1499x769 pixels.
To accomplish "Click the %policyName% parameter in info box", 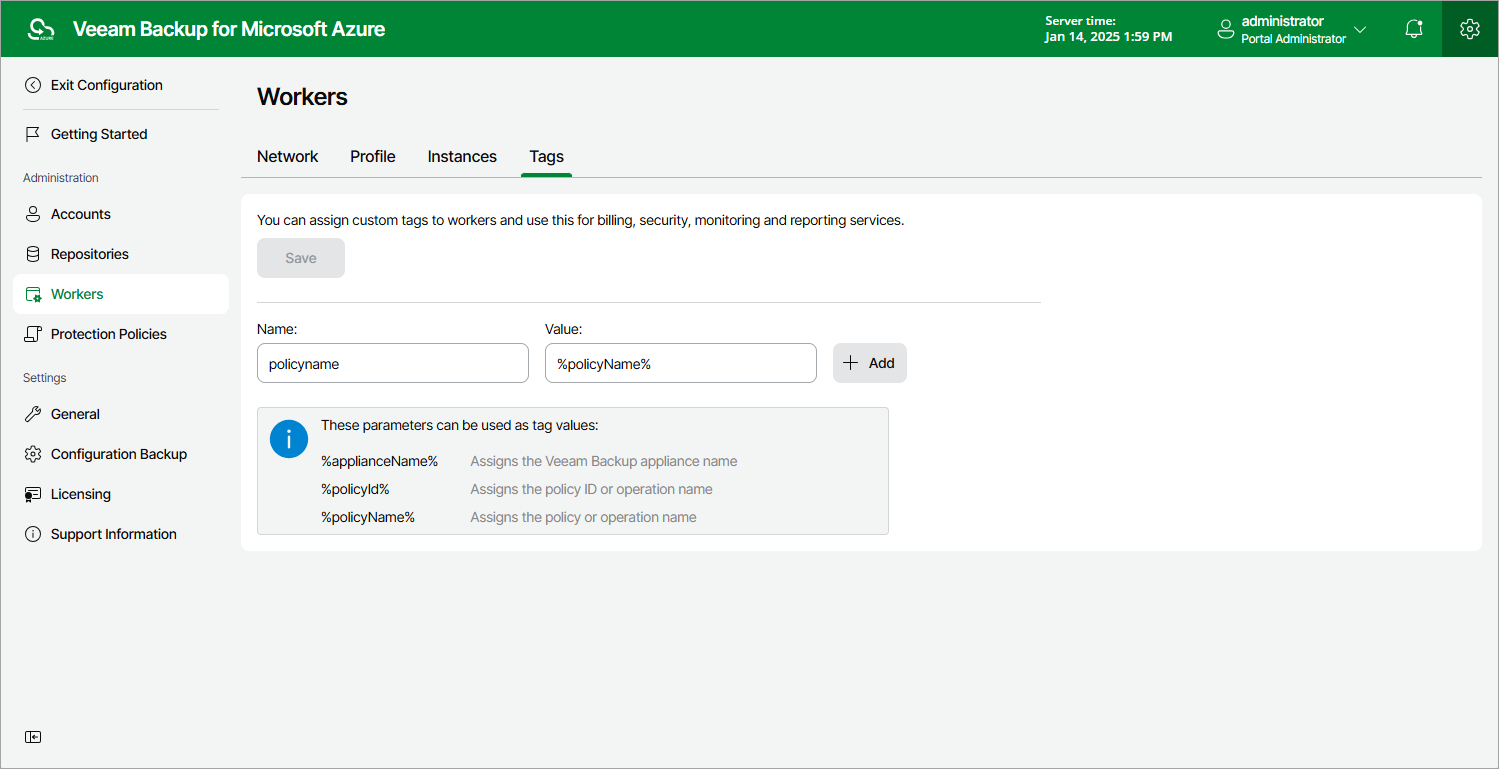I will [x=368, y=517].
